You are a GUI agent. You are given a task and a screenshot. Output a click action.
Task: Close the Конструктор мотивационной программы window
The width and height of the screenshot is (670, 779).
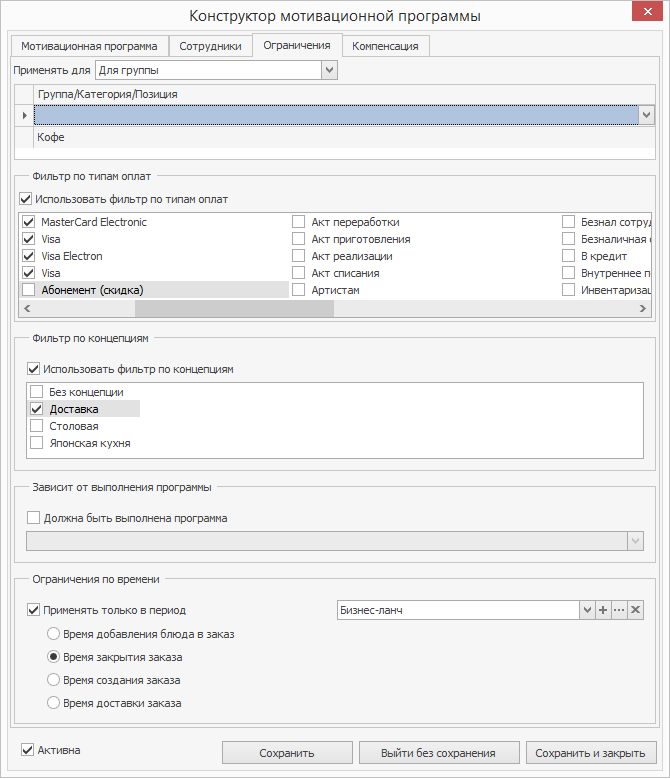[x=639, y=15]
